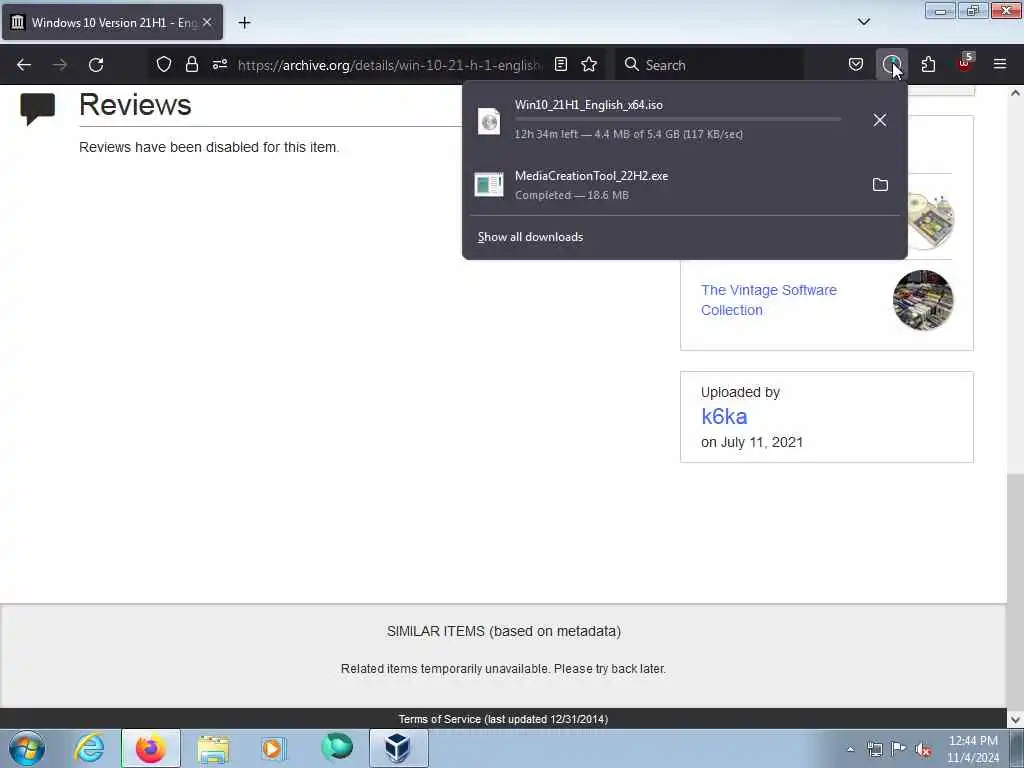Show hidden system tray icons
The height and width of the screenshot is (768, 1024).
tap(850, 749)
